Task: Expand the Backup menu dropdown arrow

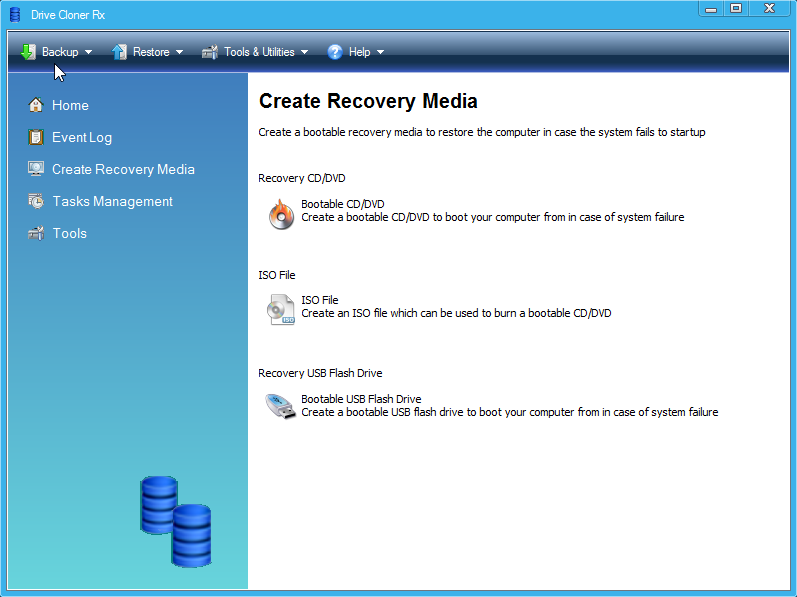Action: (88, 52)
